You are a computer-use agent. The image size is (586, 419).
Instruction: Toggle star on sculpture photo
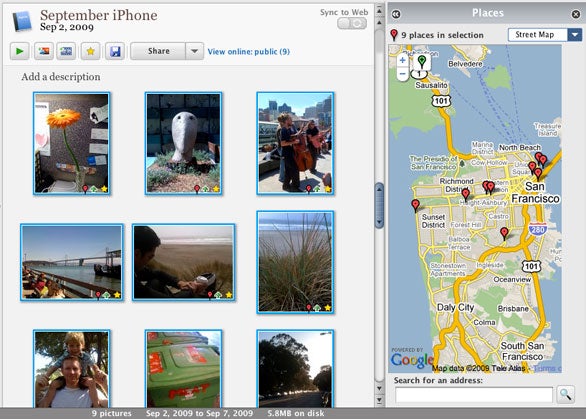click(x=216, y=189)
